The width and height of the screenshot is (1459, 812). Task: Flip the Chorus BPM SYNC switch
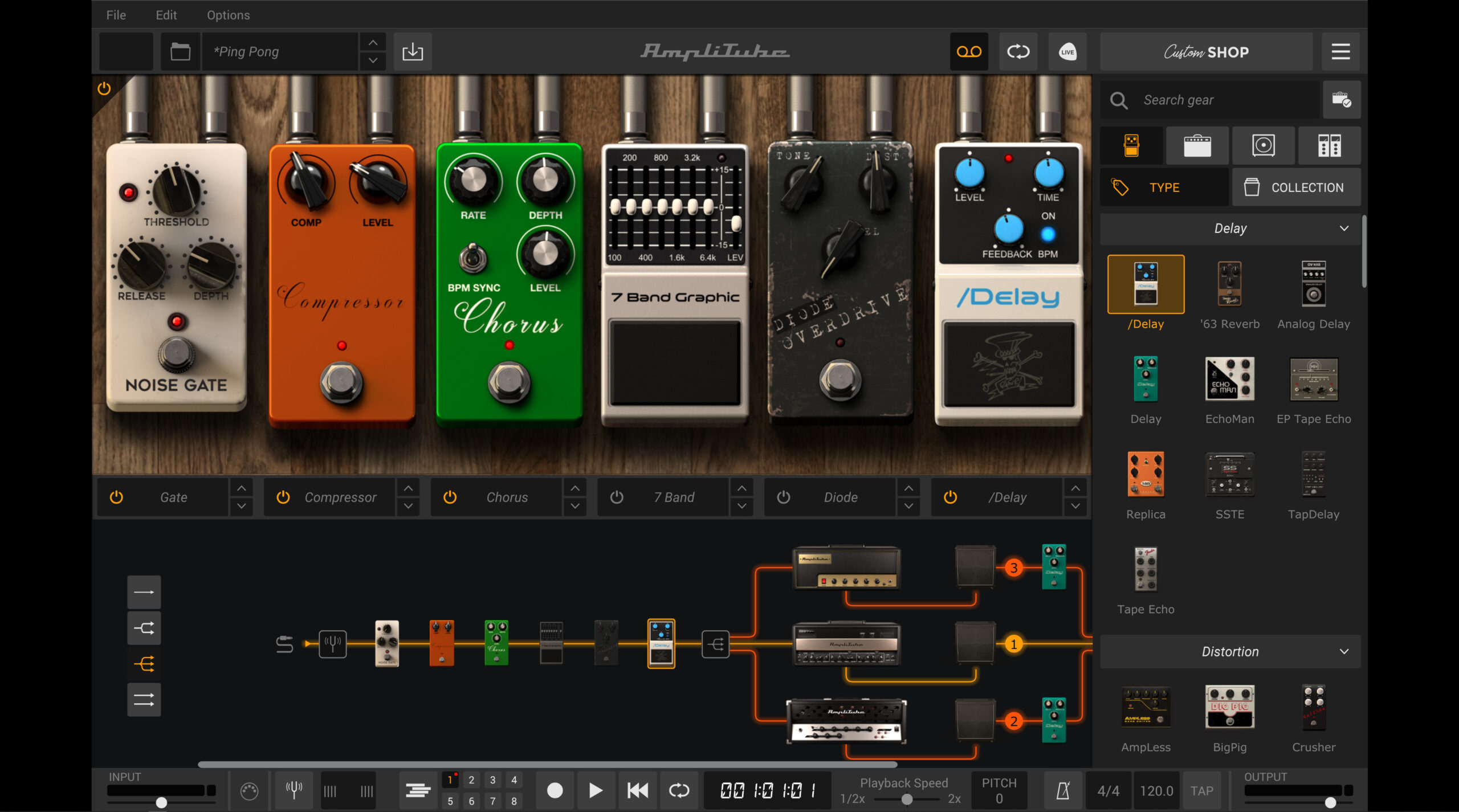coord(473,258)
